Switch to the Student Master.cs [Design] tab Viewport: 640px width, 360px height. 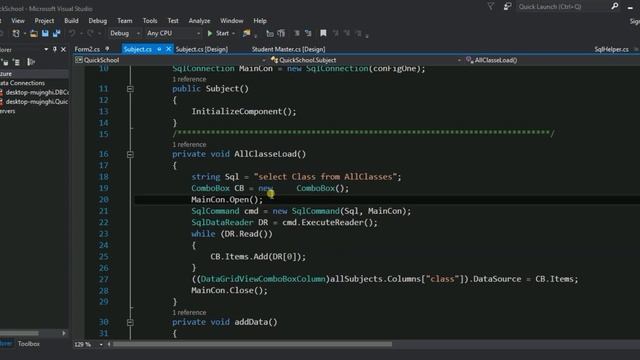pyautogui.click(x=288, y=49)
